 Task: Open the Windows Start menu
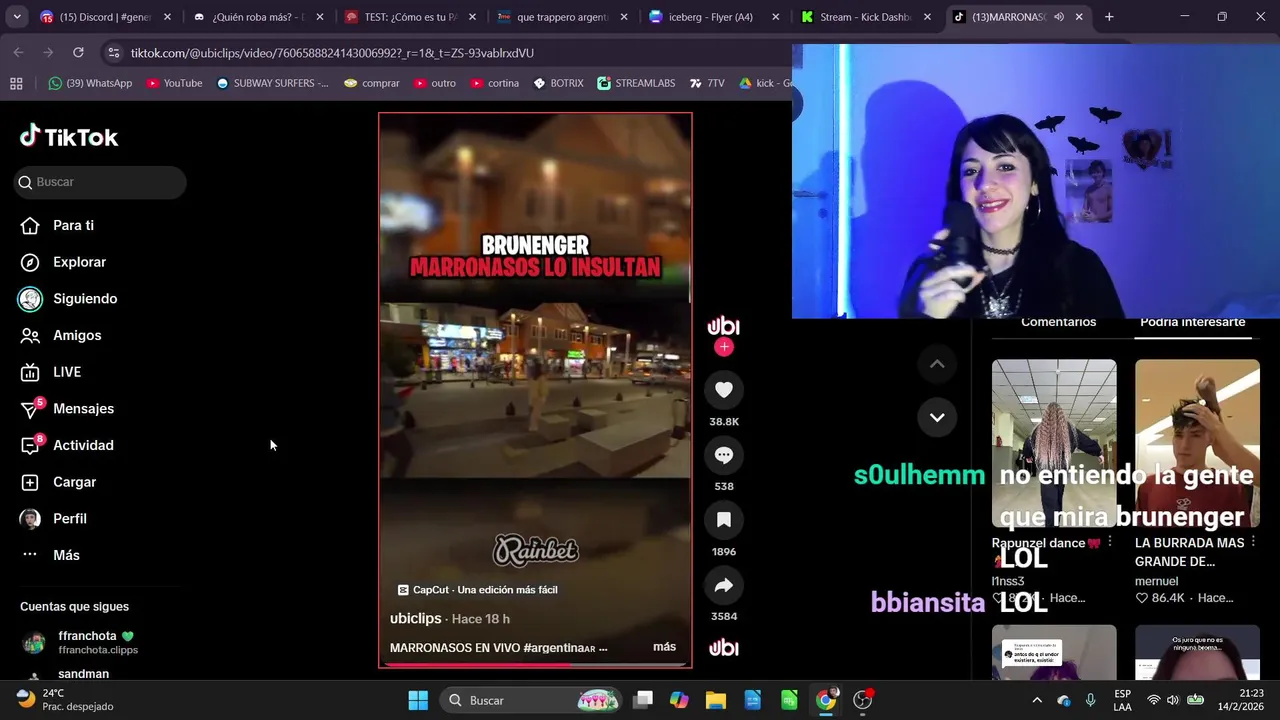418,700
